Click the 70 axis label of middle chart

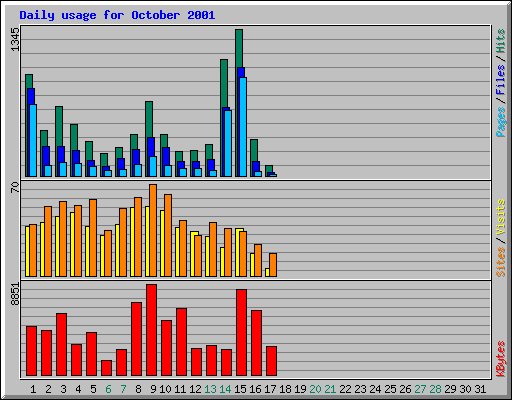tap(15, 187)
